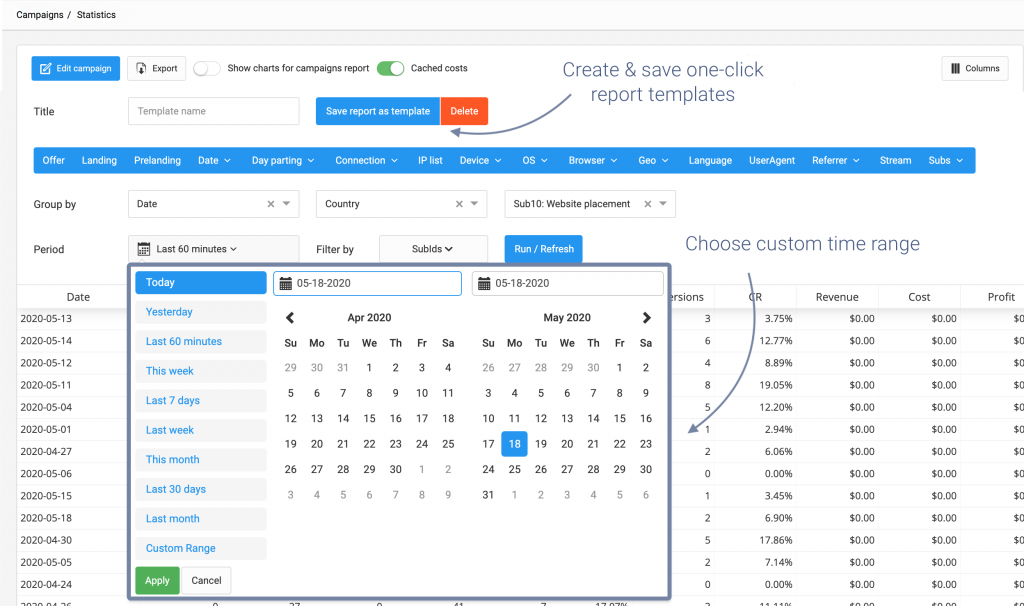
Task: Click the calendar icon in the first date field
Action: [286, 283]
